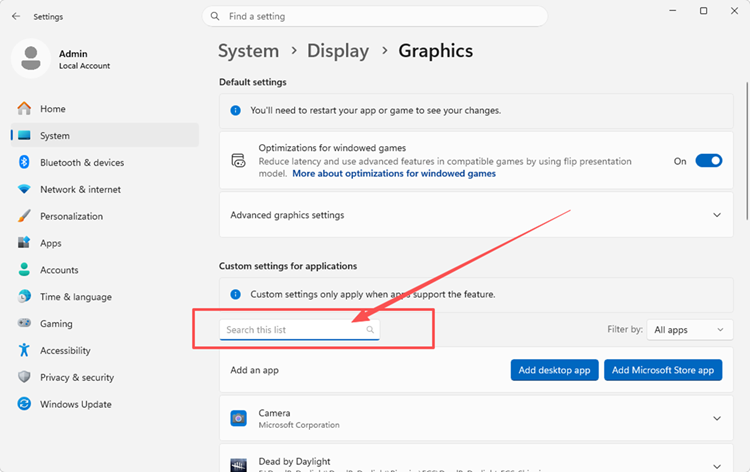Click the Time & language clock icon
The image size is (750, 472).
(24, 296)
